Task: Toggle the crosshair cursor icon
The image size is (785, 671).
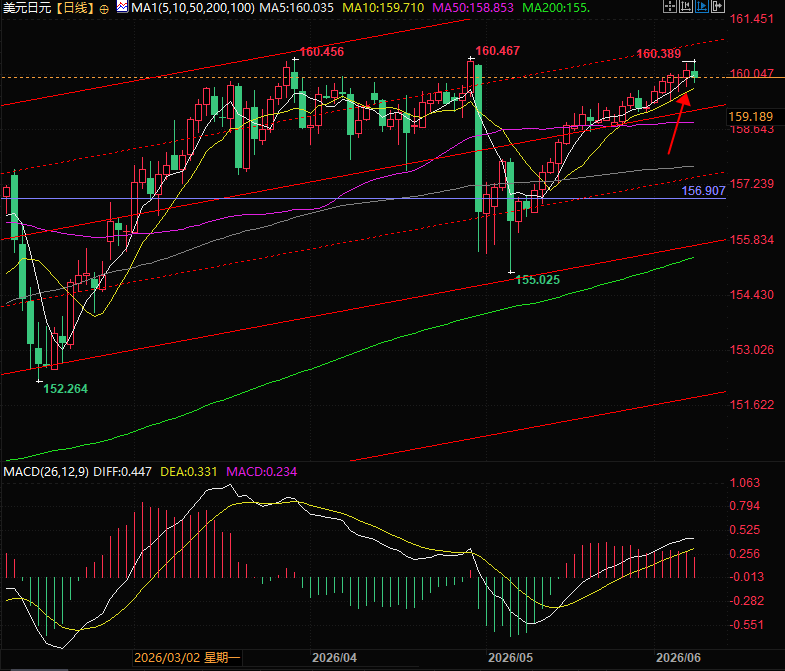Action: [x=669, y=7]
